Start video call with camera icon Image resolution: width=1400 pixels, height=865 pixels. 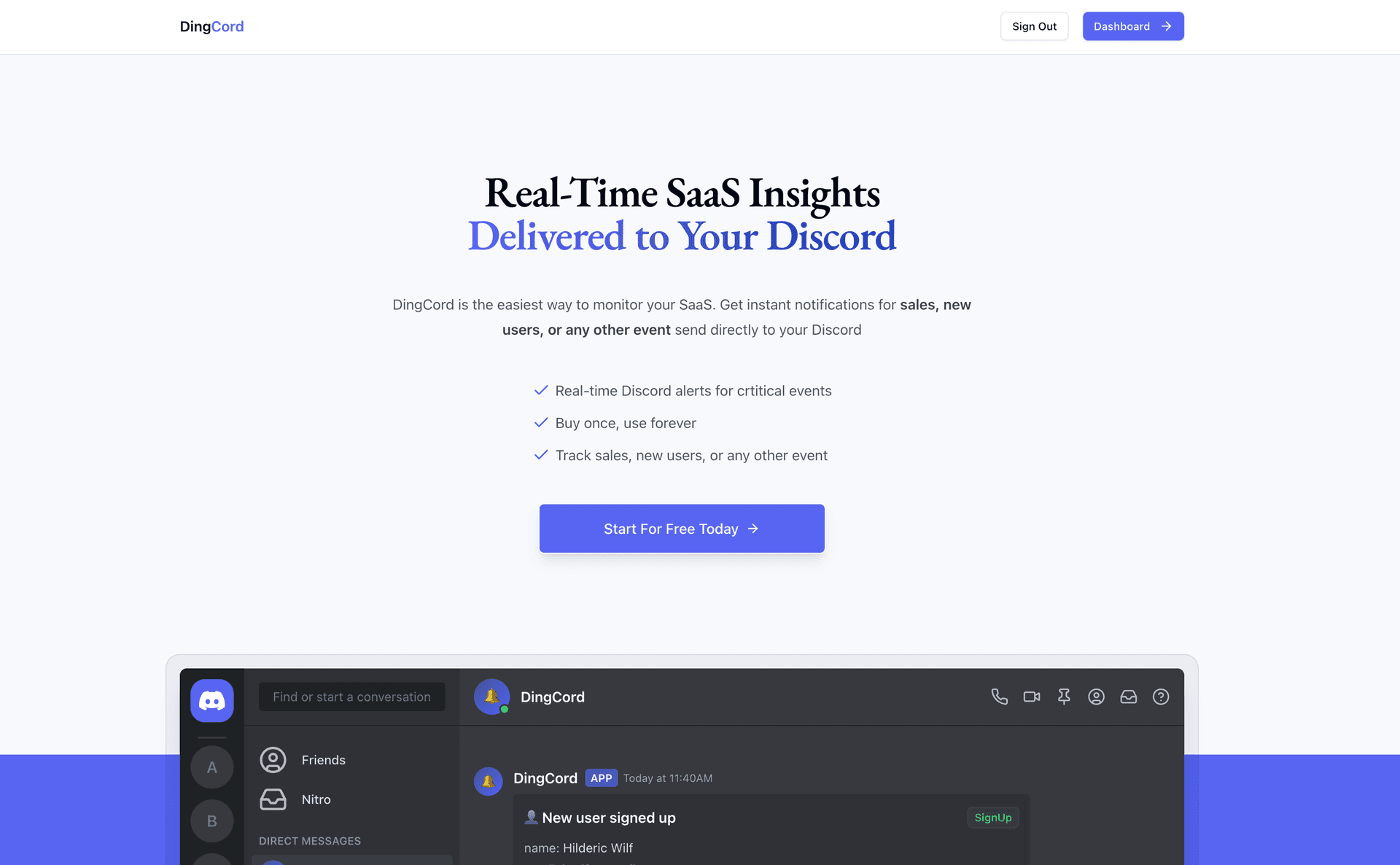1032,697
